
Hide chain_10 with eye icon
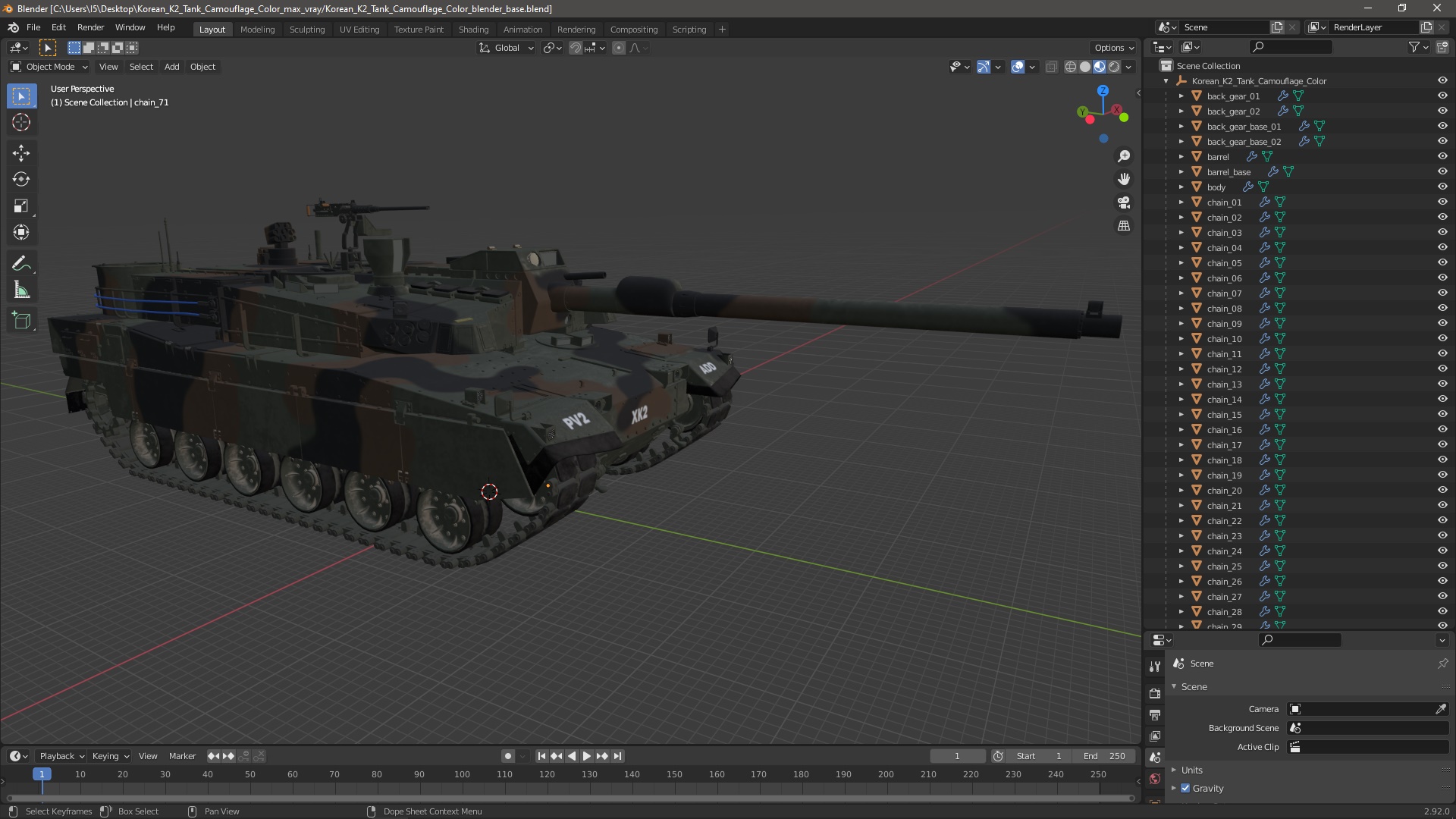[1442, 338]
